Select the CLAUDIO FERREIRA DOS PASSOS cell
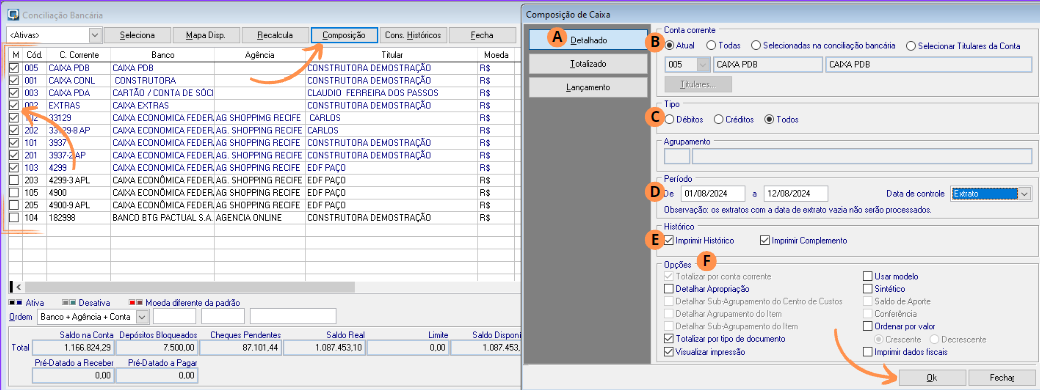Viewport: 1040px width, 390px height. tap(392, 93)
